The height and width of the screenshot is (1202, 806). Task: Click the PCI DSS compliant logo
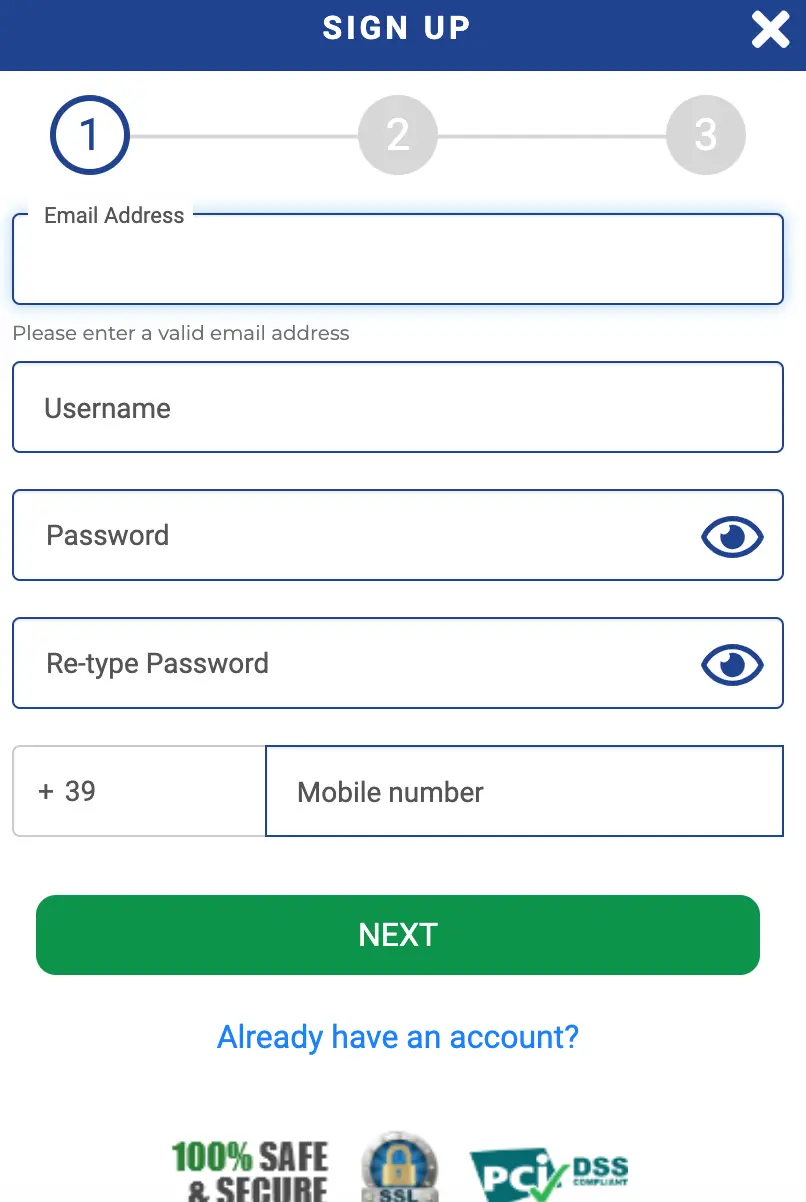pos(549,1175)
